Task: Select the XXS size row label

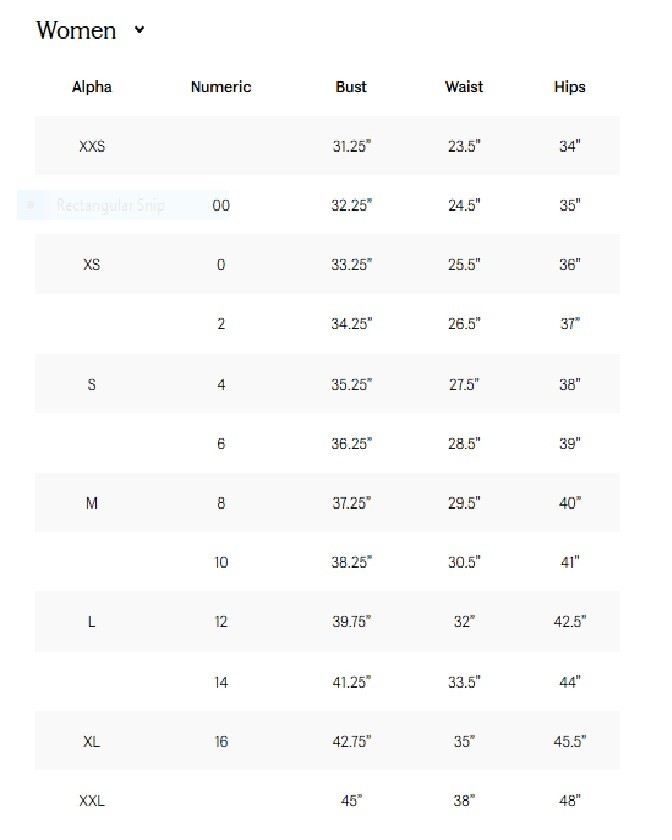Action: [x=92, y=146]
